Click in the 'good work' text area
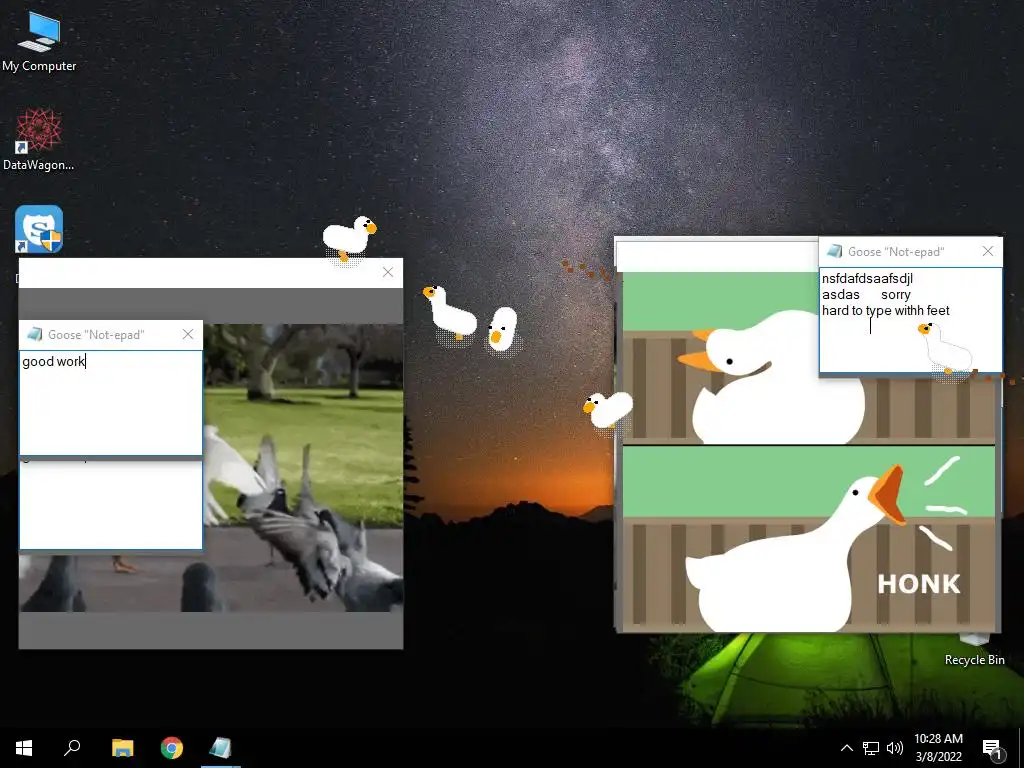Screen dimensions: 1024x768 coord(111,402)
